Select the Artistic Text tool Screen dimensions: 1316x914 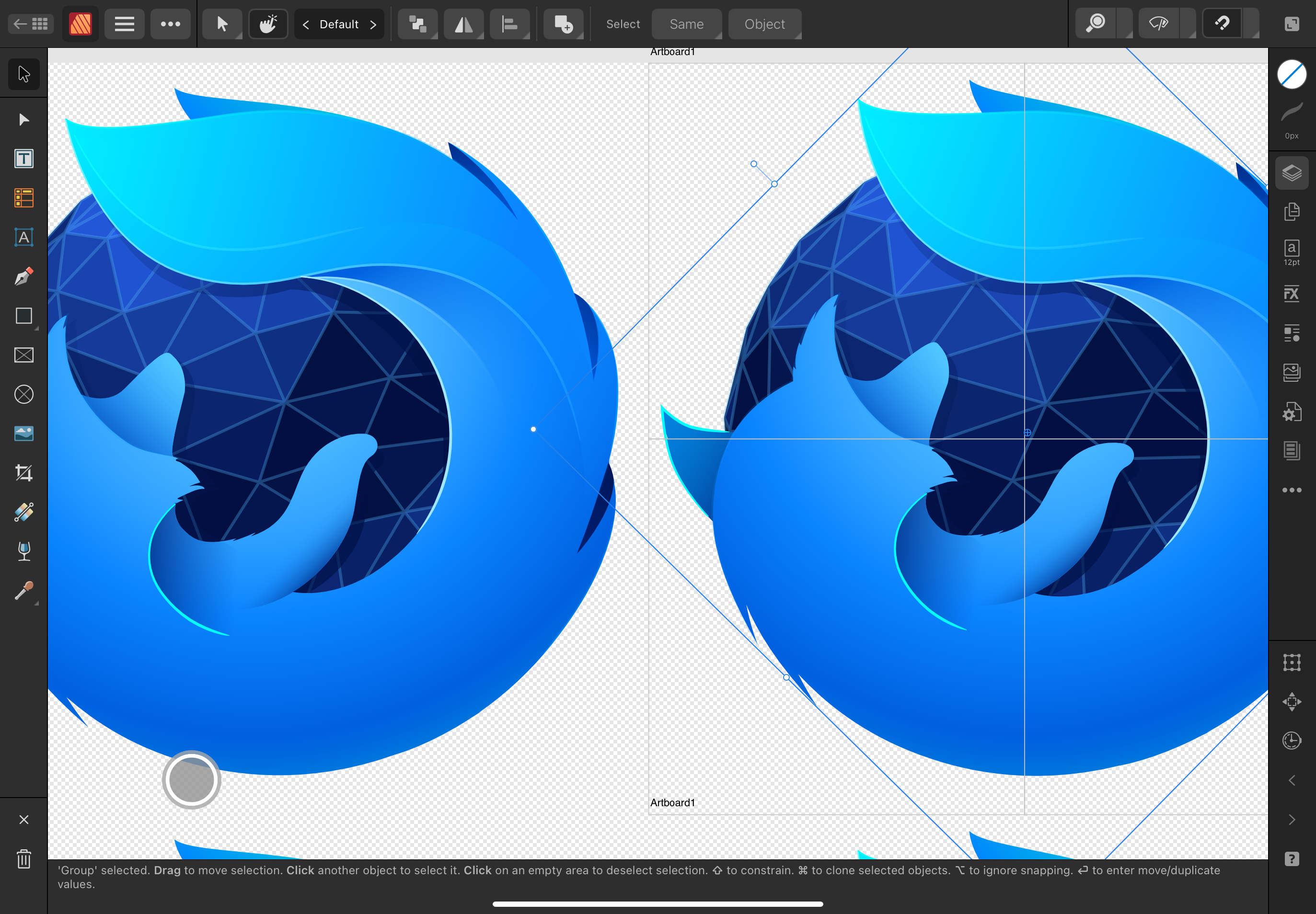point(23,237)
